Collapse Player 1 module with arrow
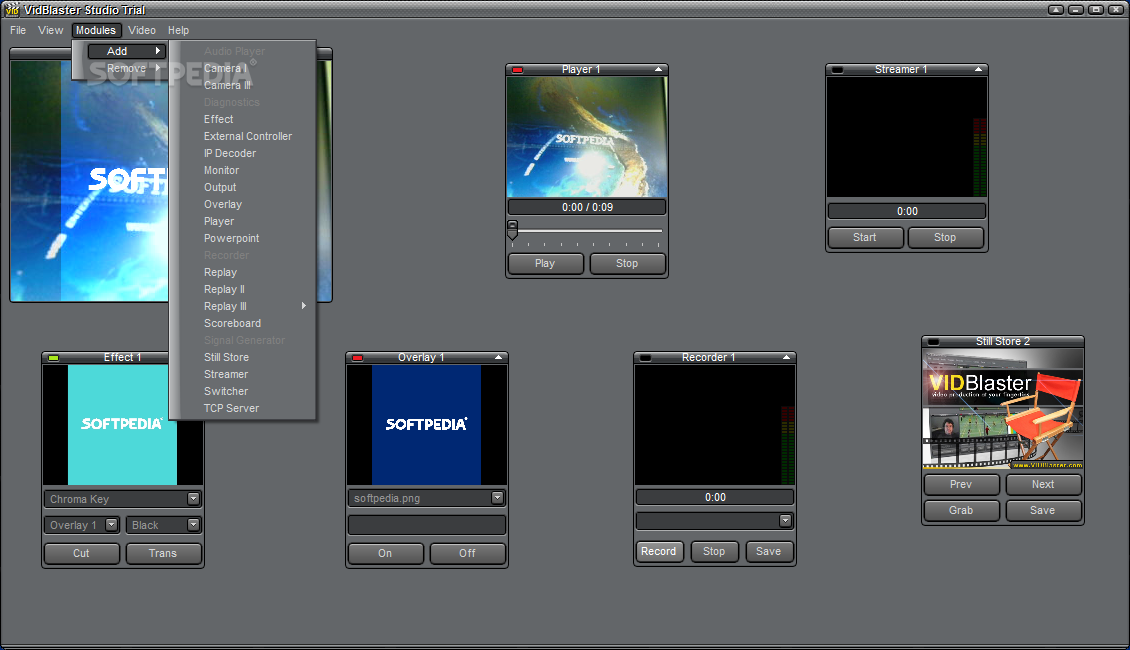Viewport: 1130px width, 650px height. point(658,69)
